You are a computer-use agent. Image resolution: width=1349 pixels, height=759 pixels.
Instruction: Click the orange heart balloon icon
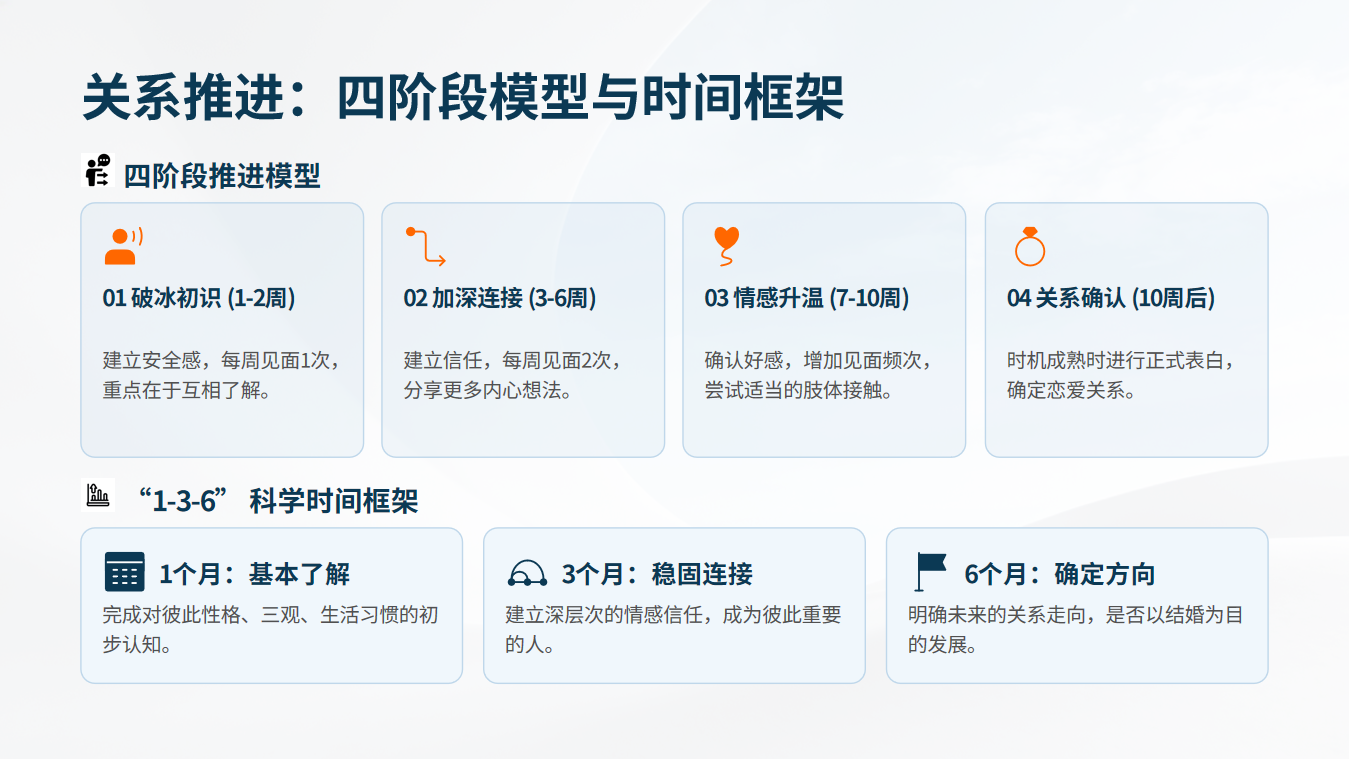point(726,246)
